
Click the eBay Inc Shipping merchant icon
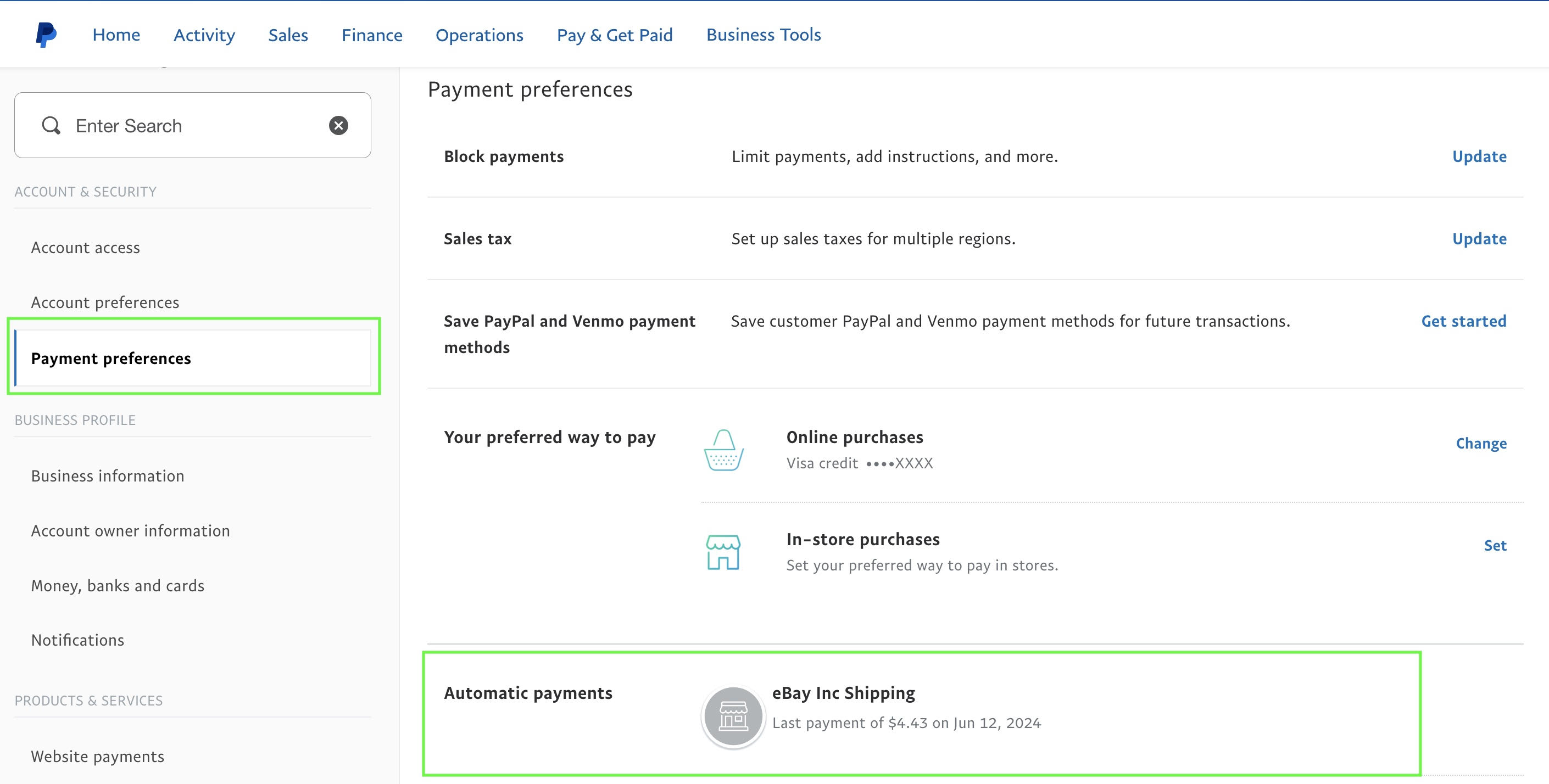(x=733, y=716)
